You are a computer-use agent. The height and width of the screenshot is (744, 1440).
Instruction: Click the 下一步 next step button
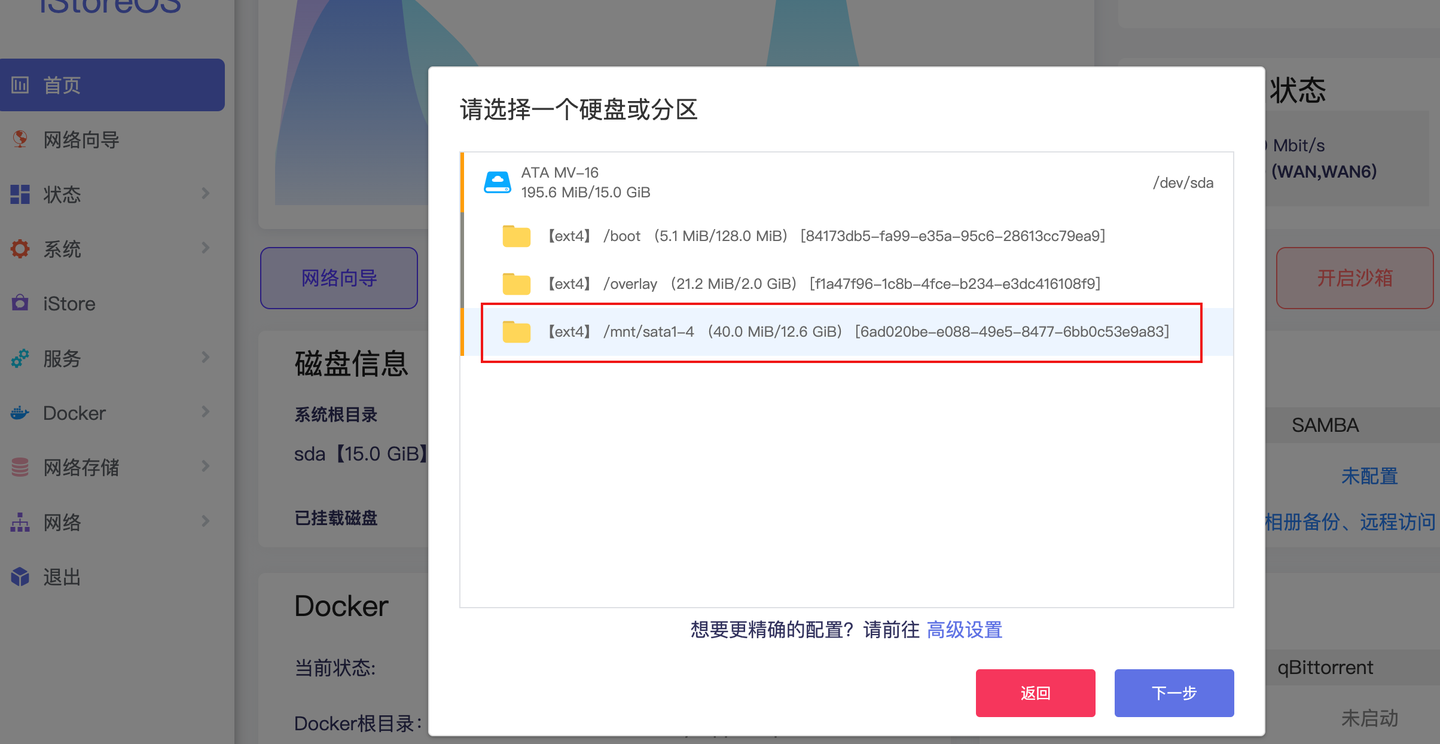click(1173, 692)
